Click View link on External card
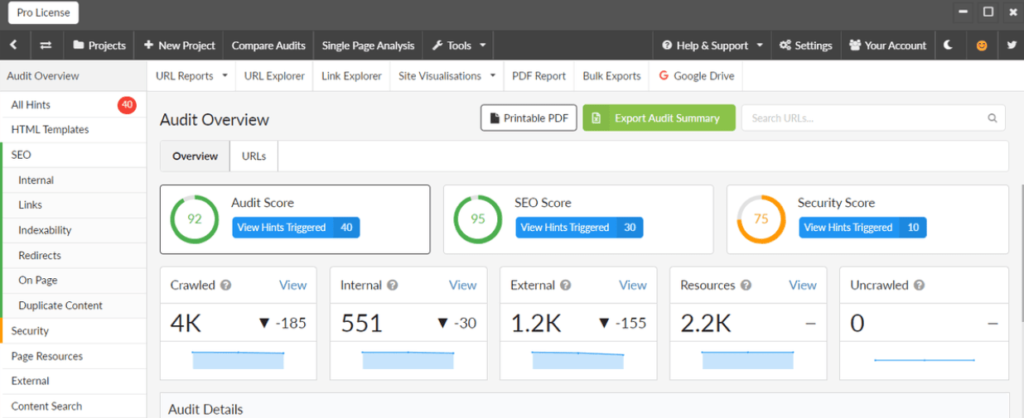This screenshot has height=418, width=1024. click(x=633, y=285)
